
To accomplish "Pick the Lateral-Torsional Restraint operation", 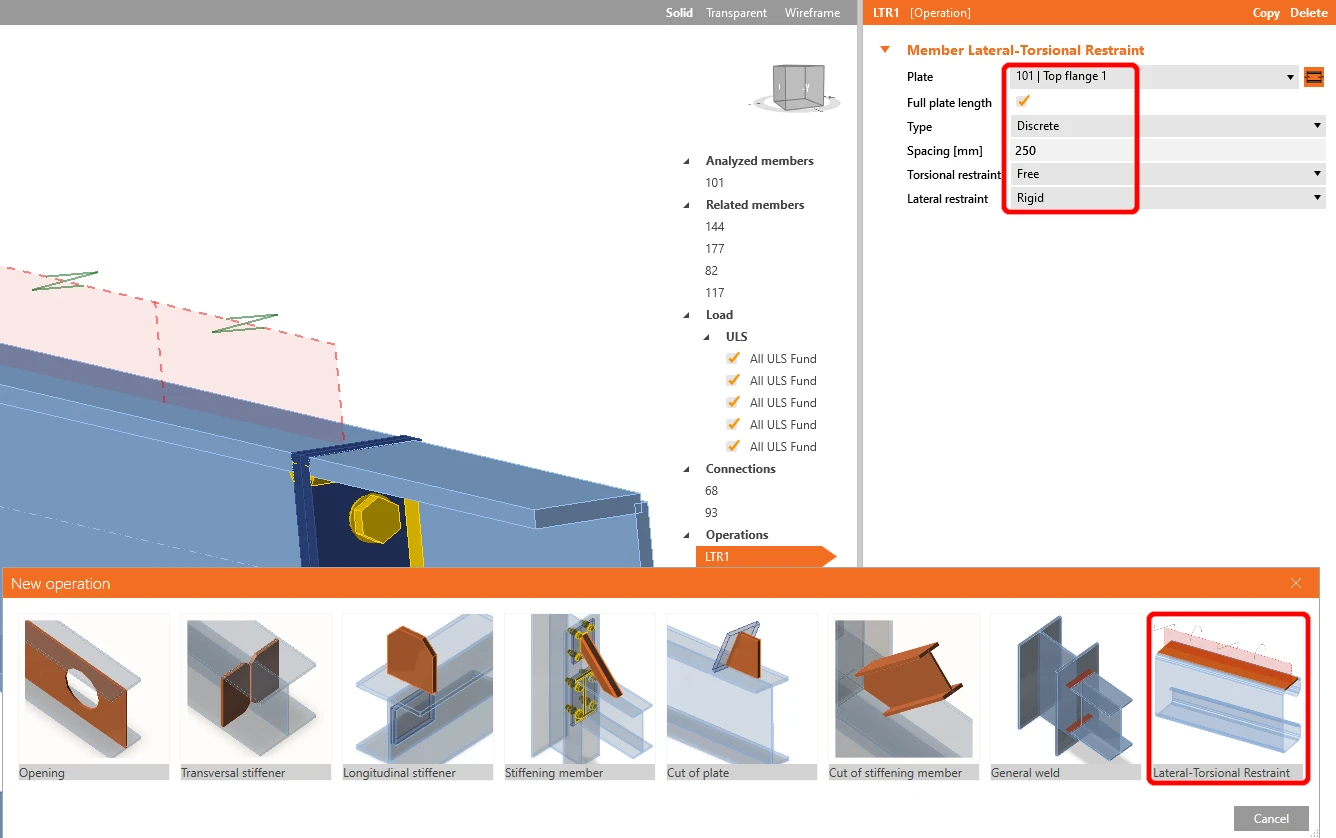I will (1227, 697).
